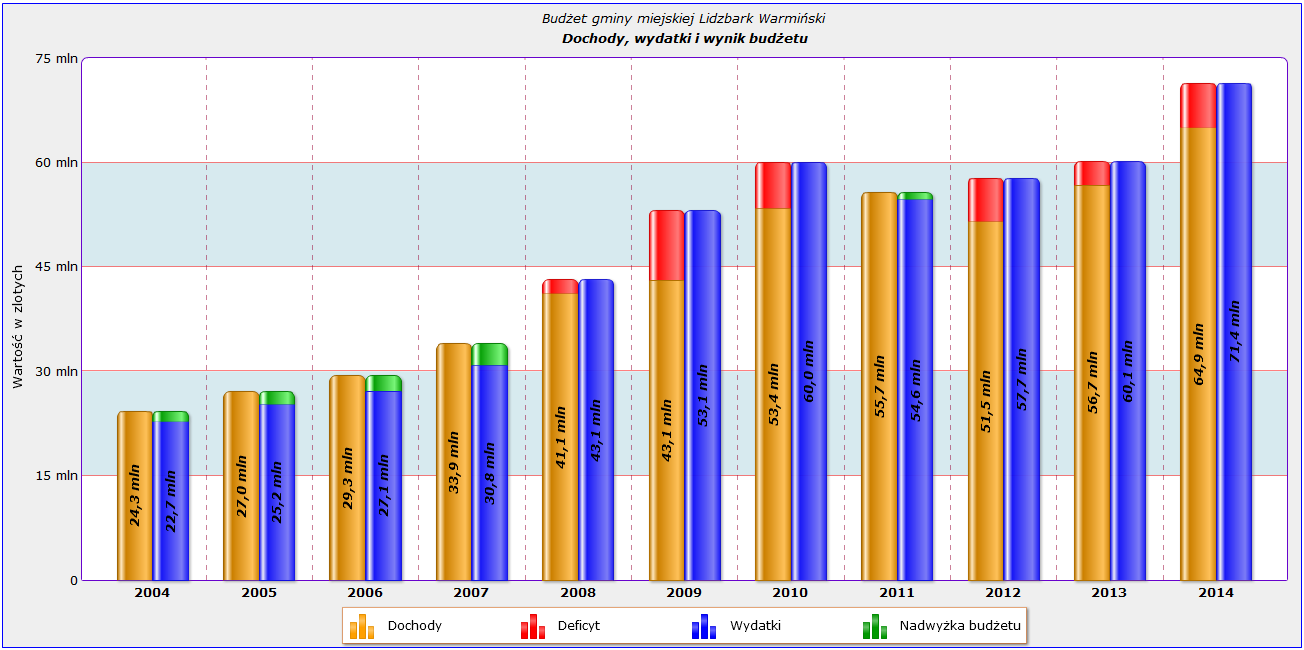Click the 2005 blue bar labeled 25,2 mln
Screen dimensions: 1304x650
277,492
